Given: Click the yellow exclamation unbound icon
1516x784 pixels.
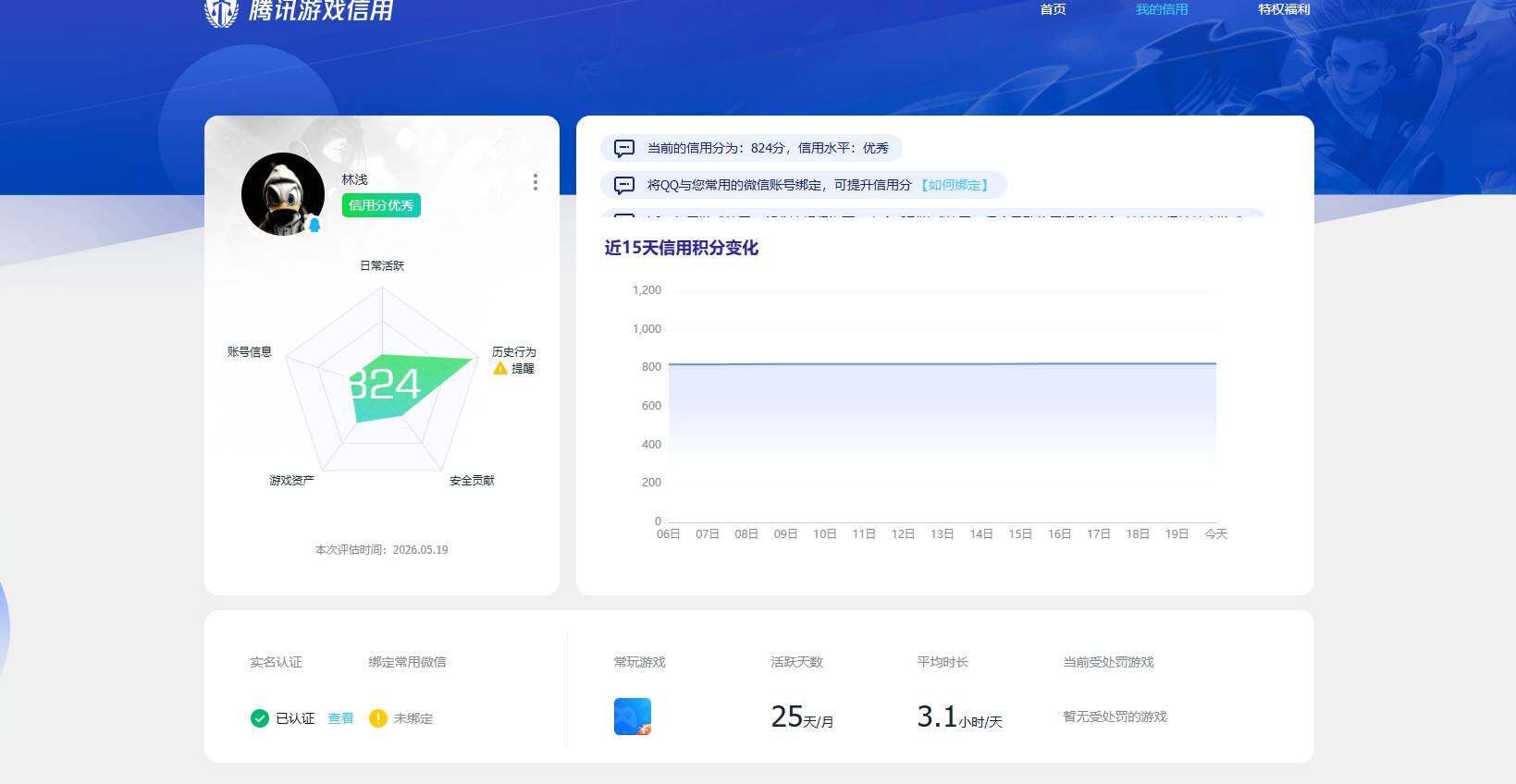Looking at the screenshot, I should point(378,718).
